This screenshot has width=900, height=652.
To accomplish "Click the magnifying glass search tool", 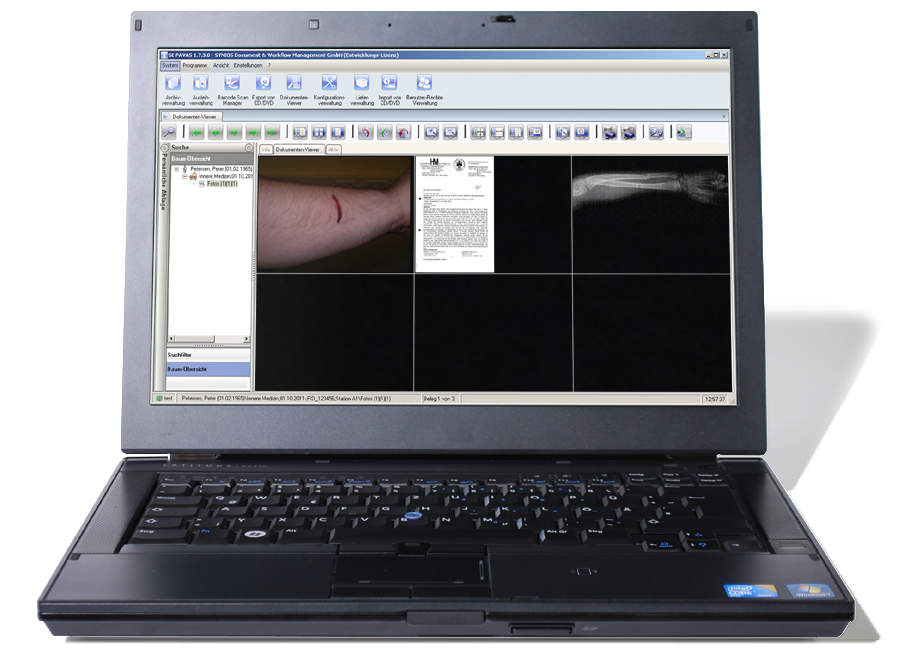I will 169,132.
